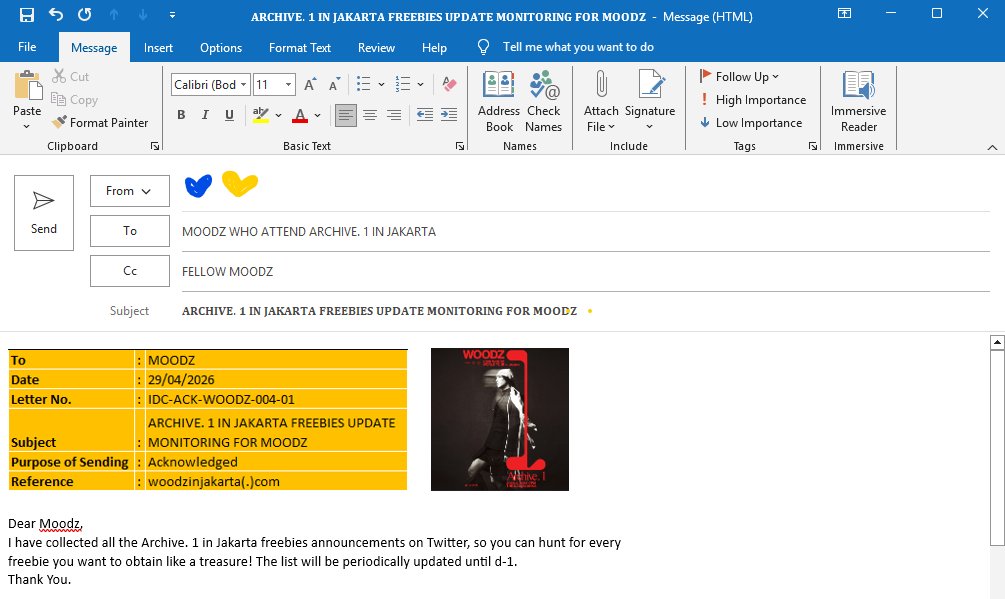Open the From account dropdown
1005x599 pixels.
[x=129, y=191]
